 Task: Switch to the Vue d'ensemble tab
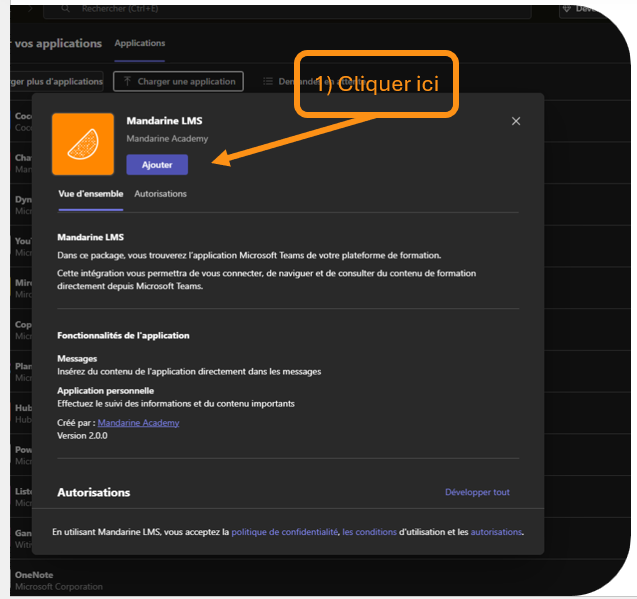pos(90,194)
